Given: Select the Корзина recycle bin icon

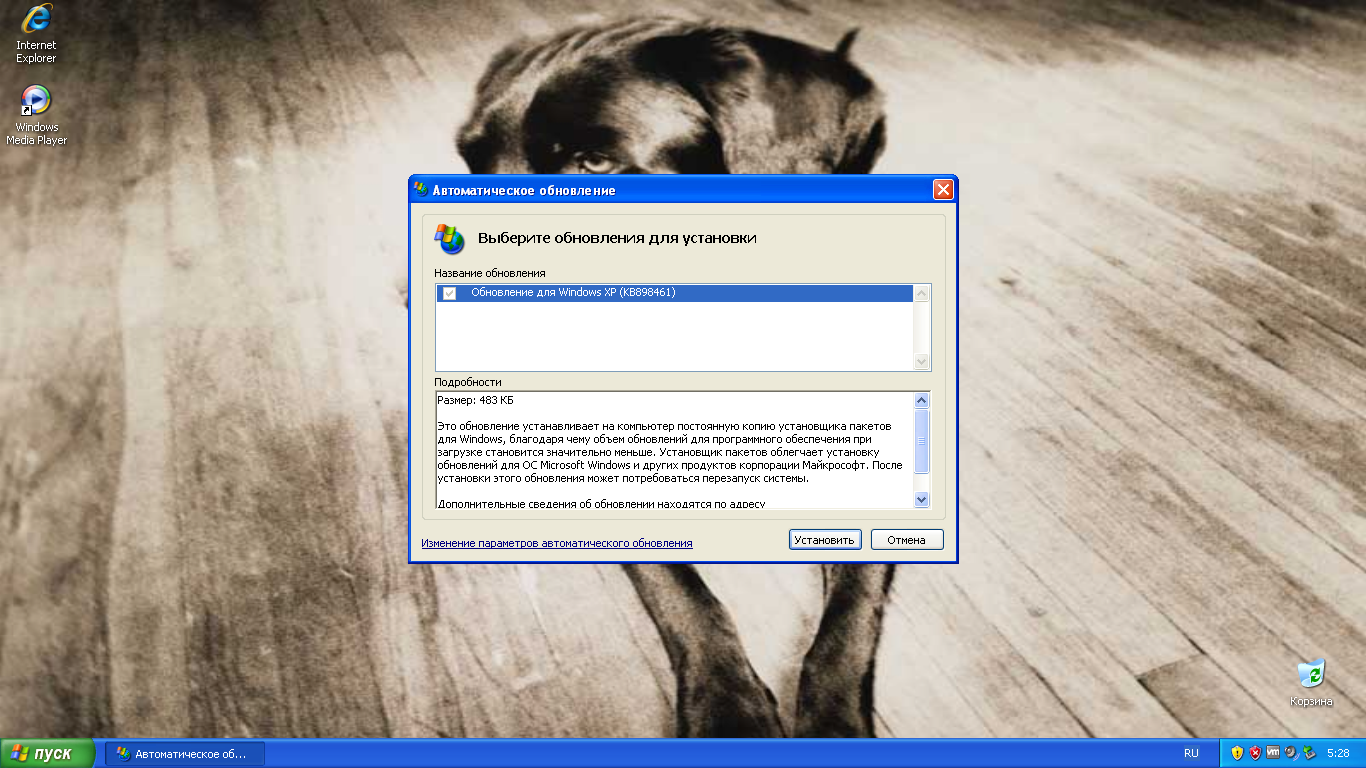Looking at the screenshot, I should (x=1311, y=683).
